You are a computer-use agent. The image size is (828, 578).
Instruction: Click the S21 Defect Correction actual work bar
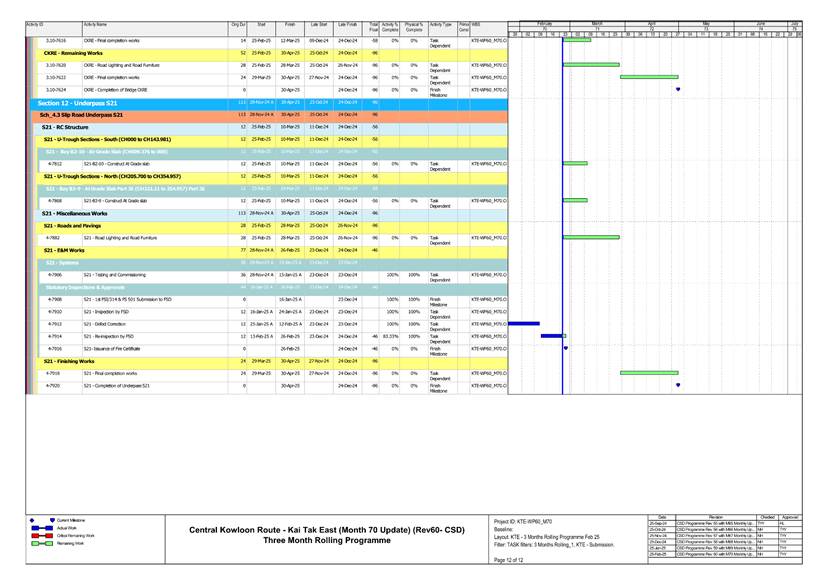point(524,323)
